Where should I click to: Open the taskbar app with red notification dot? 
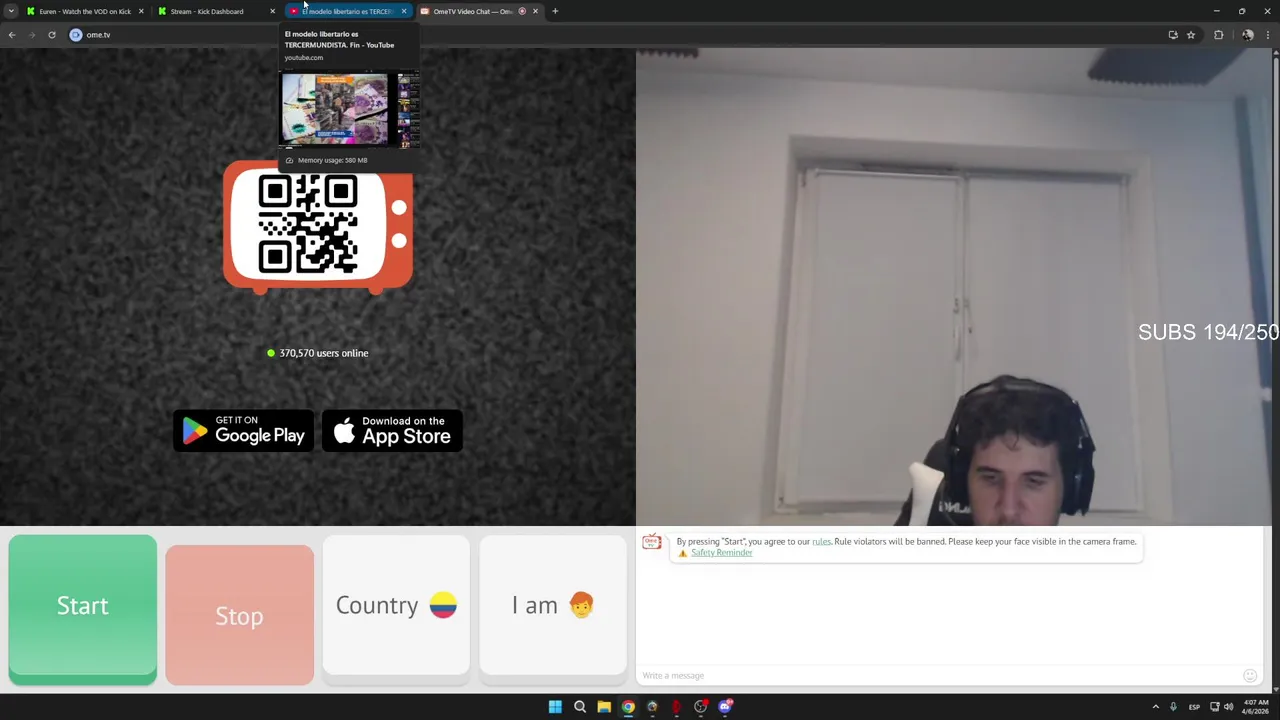(701, 707)
